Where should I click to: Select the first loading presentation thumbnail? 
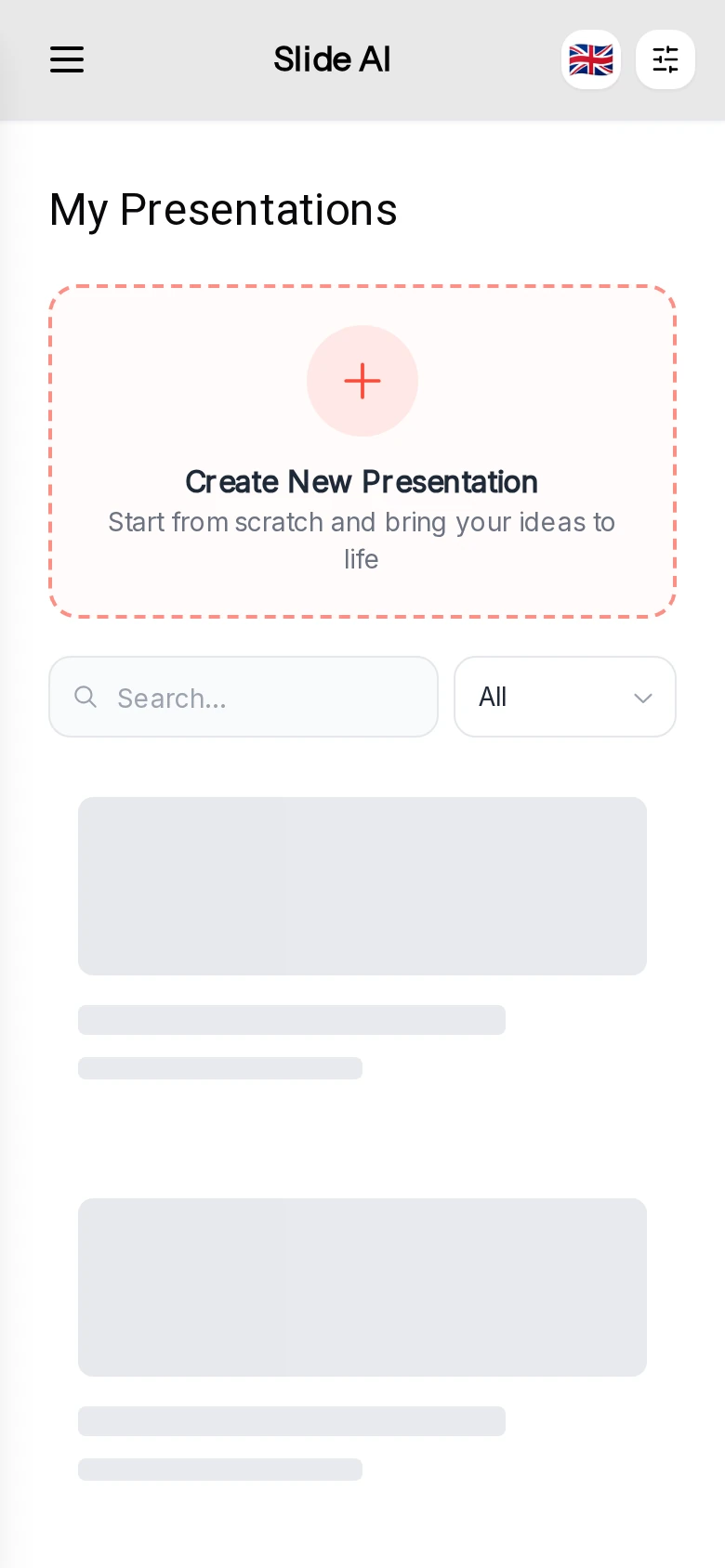[362, 886]
